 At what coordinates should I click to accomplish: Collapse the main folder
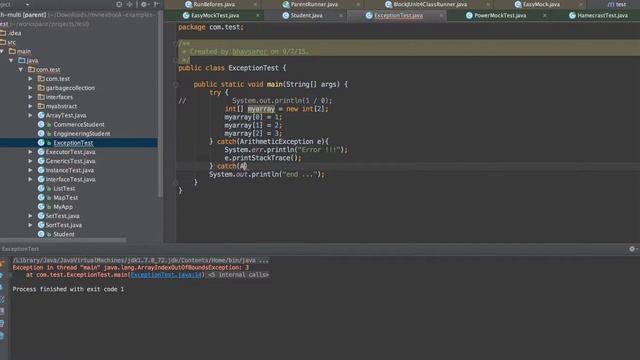pos(2,51)
